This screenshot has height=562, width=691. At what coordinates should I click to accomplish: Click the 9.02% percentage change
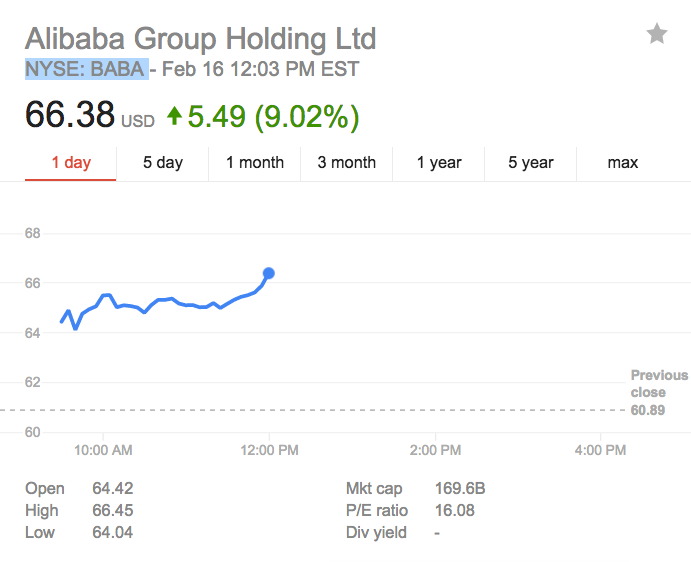tap(307, 116)
